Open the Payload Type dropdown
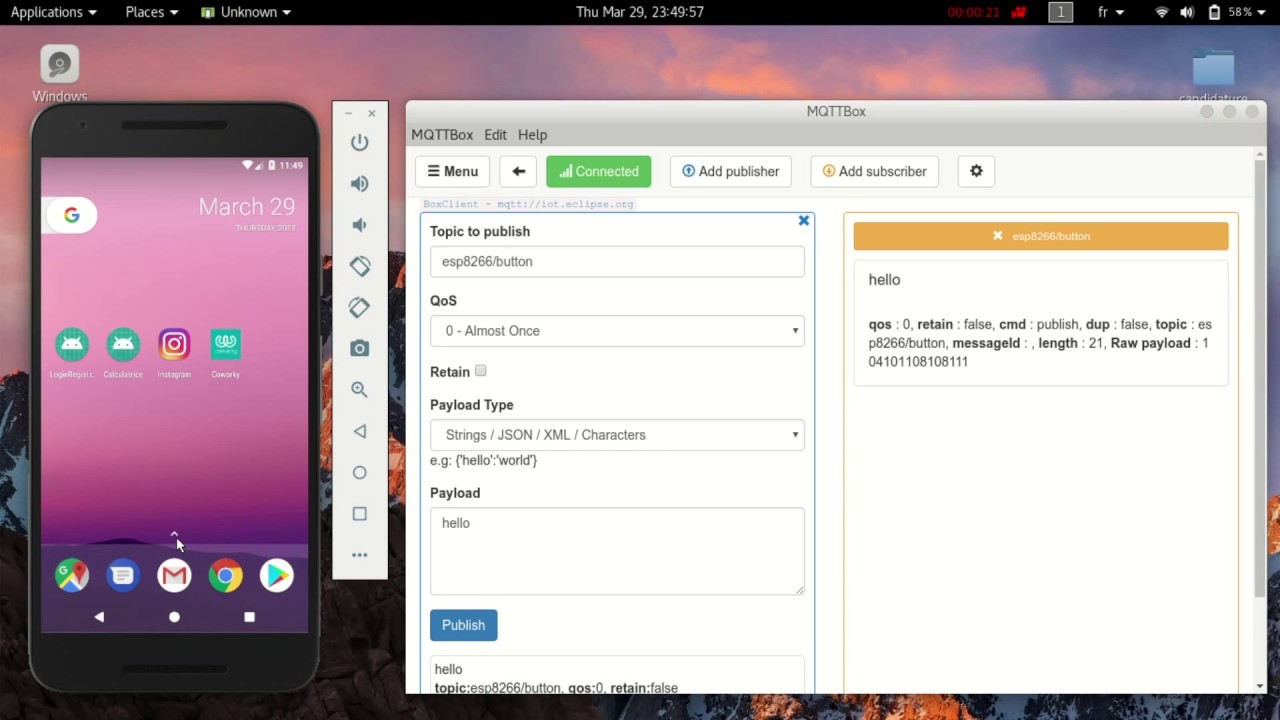The image size is (1280, 720). (x=617, y=435)
